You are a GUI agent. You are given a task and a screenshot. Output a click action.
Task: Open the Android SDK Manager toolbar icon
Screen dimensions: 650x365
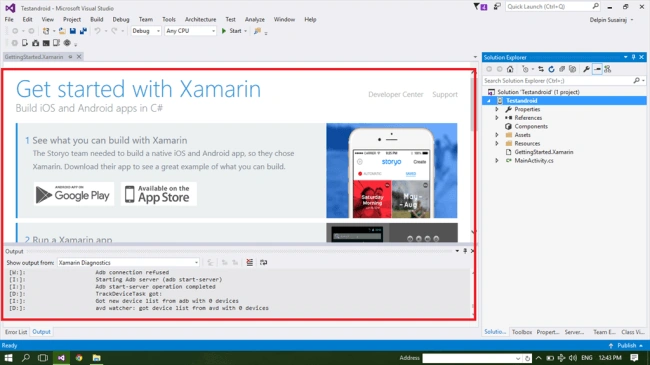pyautogui.click(x=36, y=43)
